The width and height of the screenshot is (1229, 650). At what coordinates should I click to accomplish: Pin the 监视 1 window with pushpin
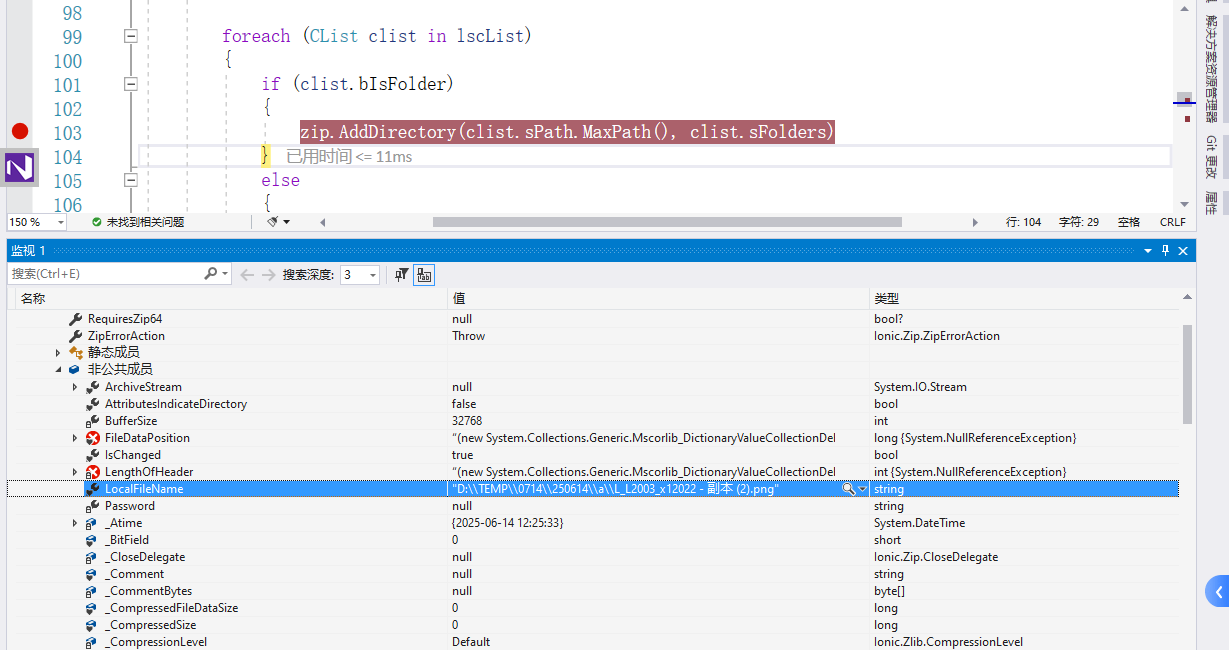click(x=1165, y=250)
